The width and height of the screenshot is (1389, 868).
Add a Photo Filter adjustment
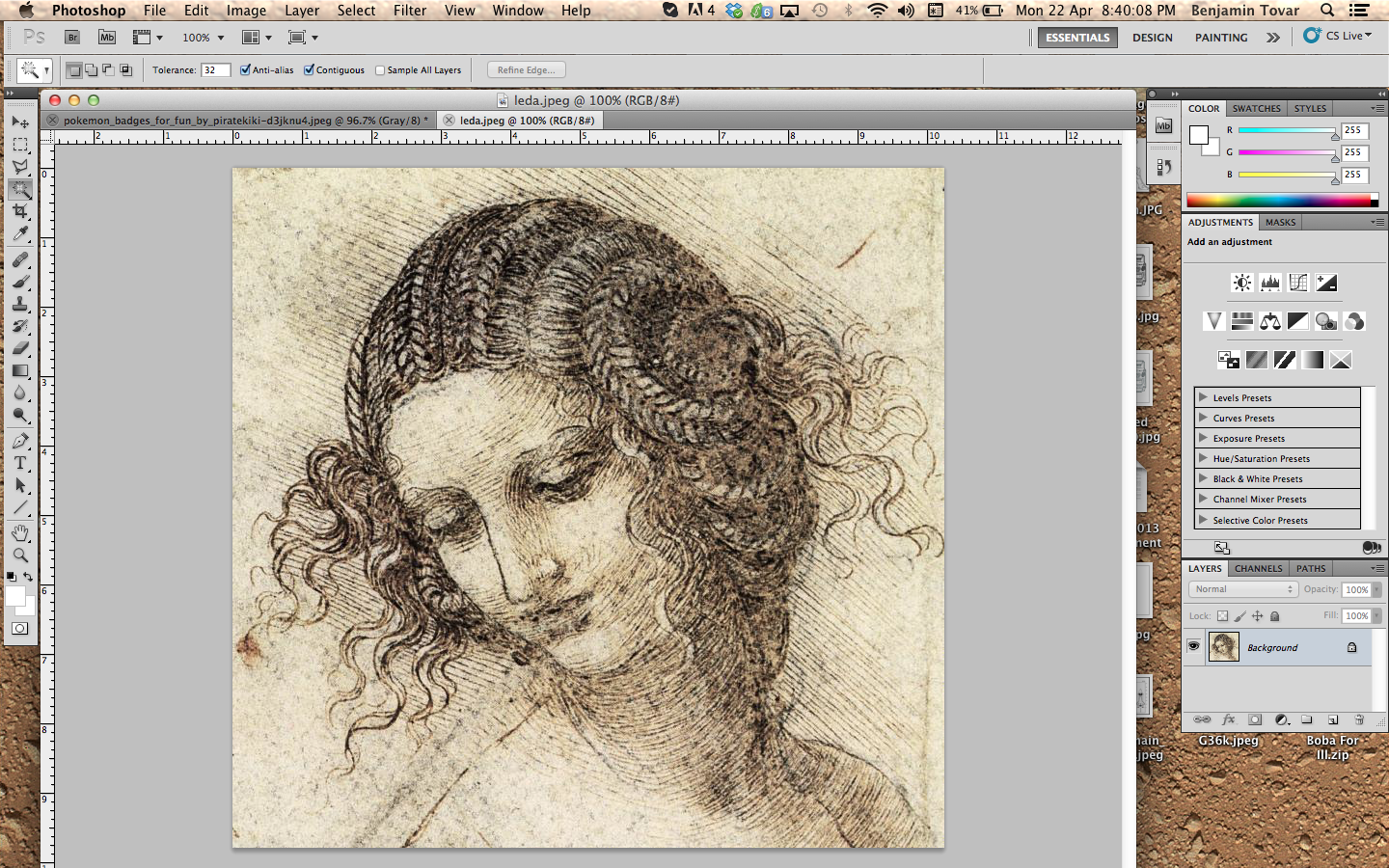[1326, 321]
